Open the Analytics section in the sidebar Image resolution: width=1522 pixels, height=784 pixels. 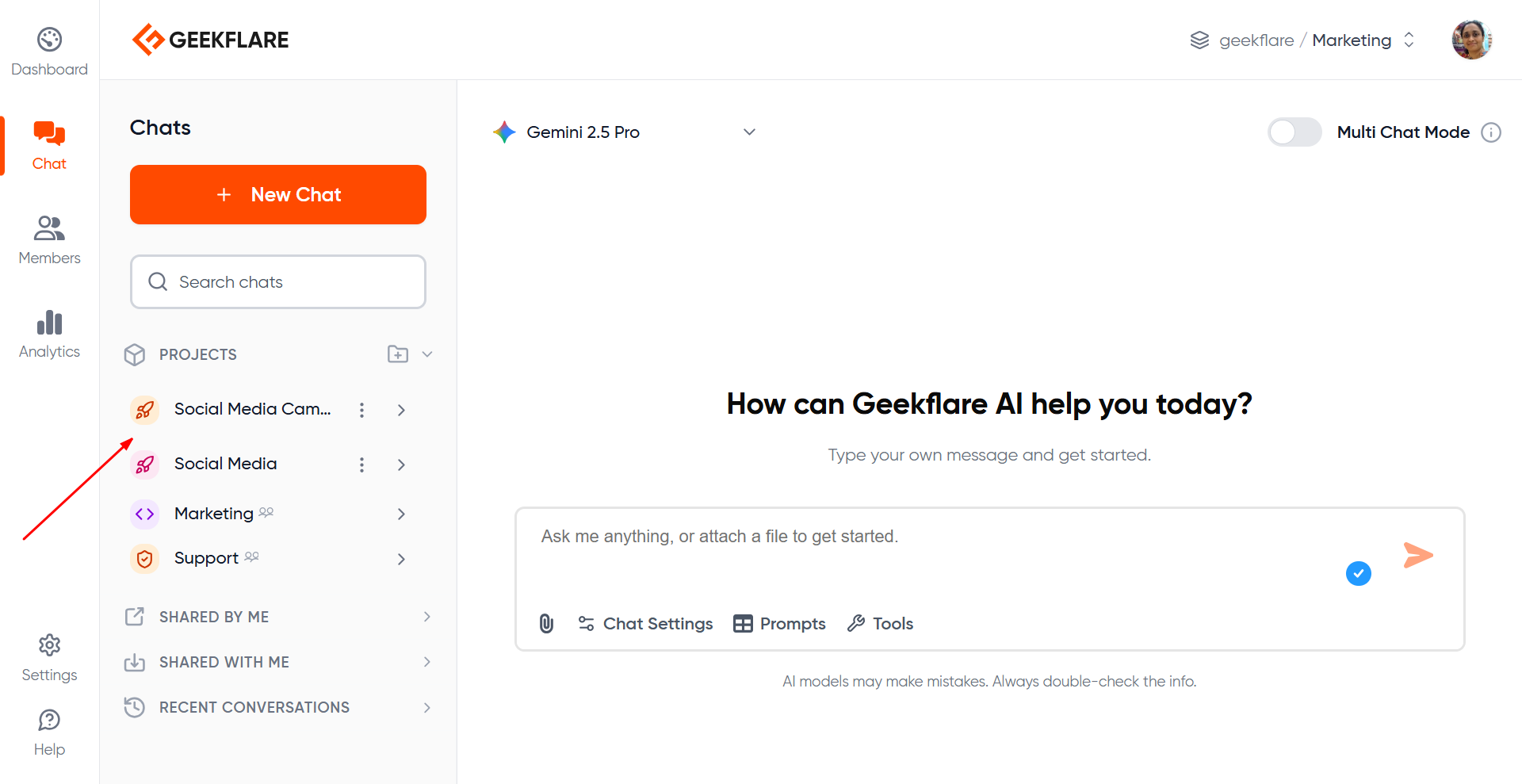click(49, 334)
